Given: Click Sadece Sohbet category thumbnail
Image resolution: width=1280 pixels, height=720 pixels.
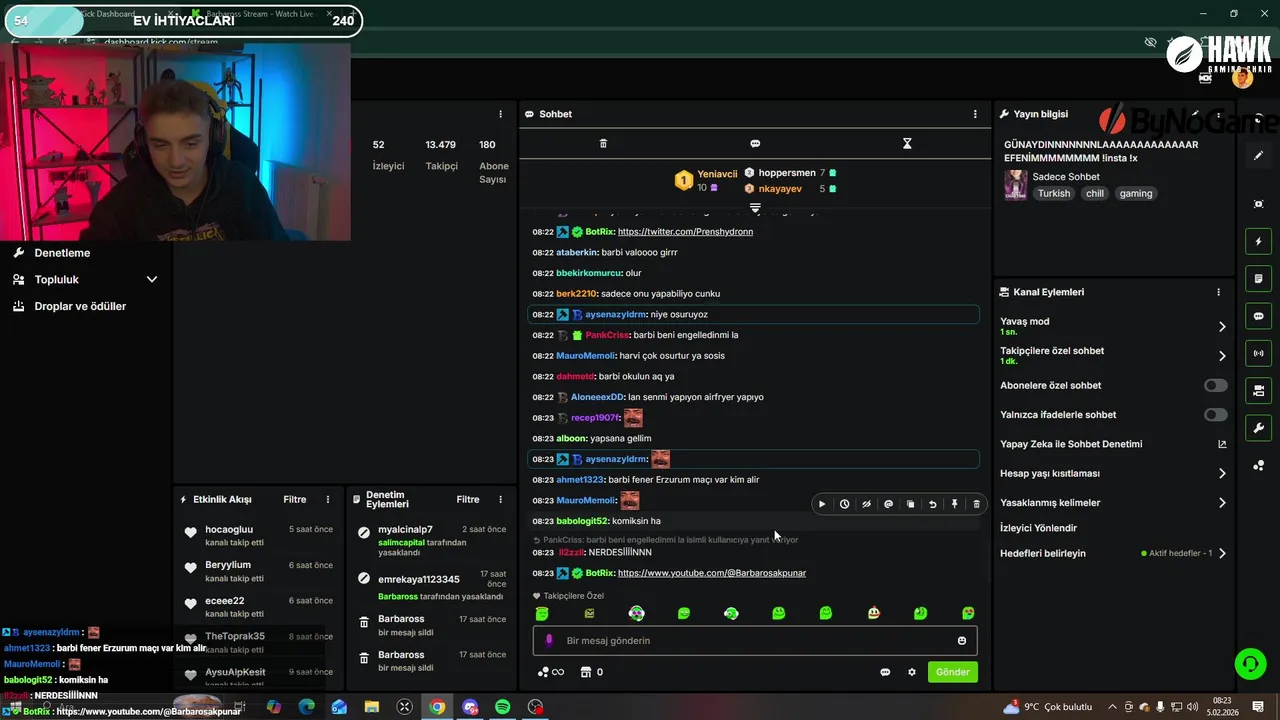Looking at the screenshot, I should pos(1016,185).
